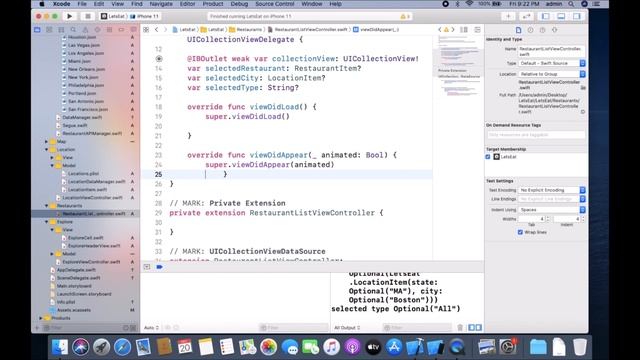Reveal file in Finder arrow icon
Screen dimensions: 640x360
coord(582,112)
